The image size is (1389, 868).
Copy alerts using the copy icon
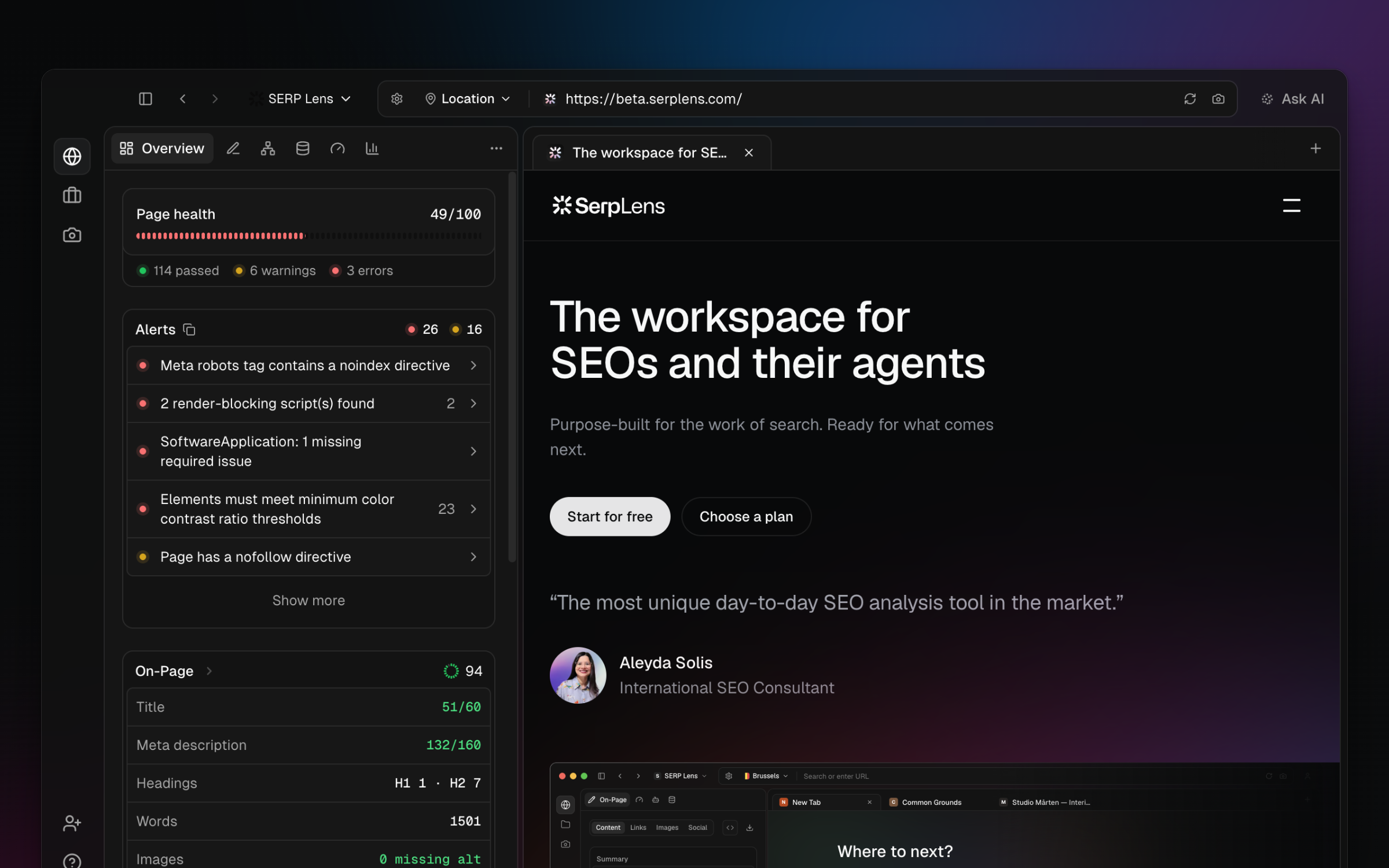[x=189, y=329]
